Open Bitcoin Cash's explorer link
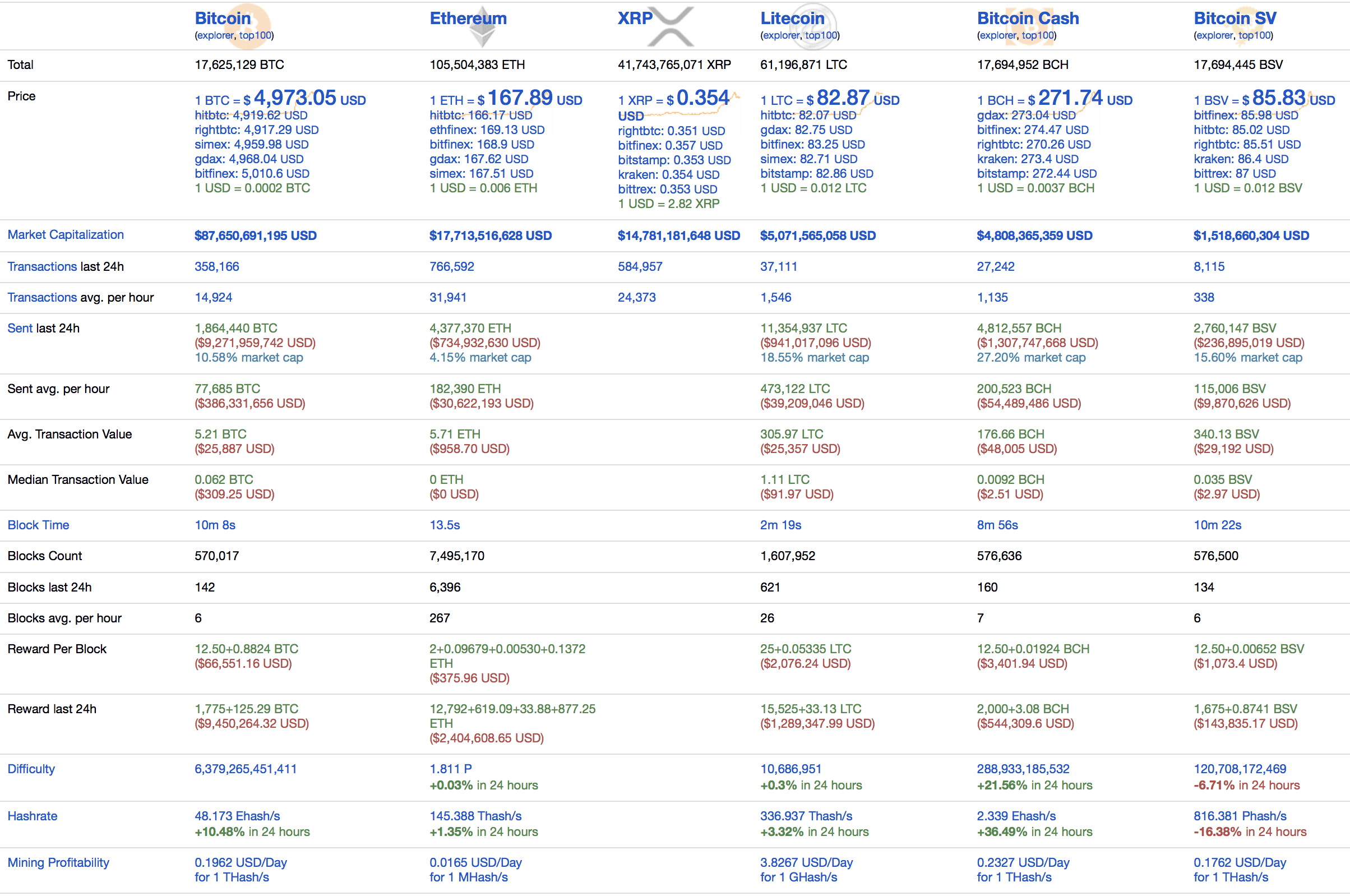The image size is (1350, 896). click(997, 35)
